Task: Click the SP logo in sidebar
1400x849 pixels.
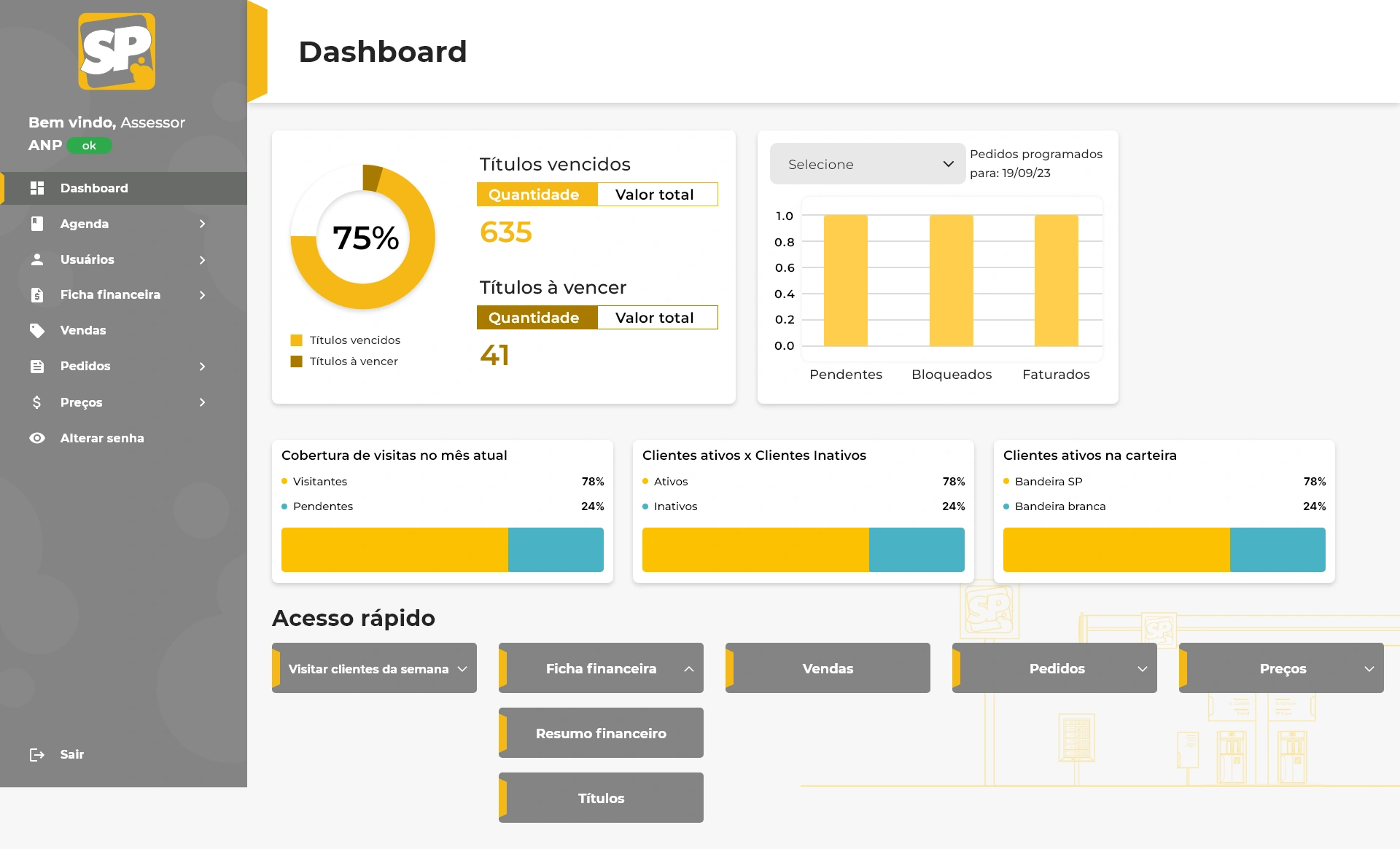Action: (x=117, y=52)
